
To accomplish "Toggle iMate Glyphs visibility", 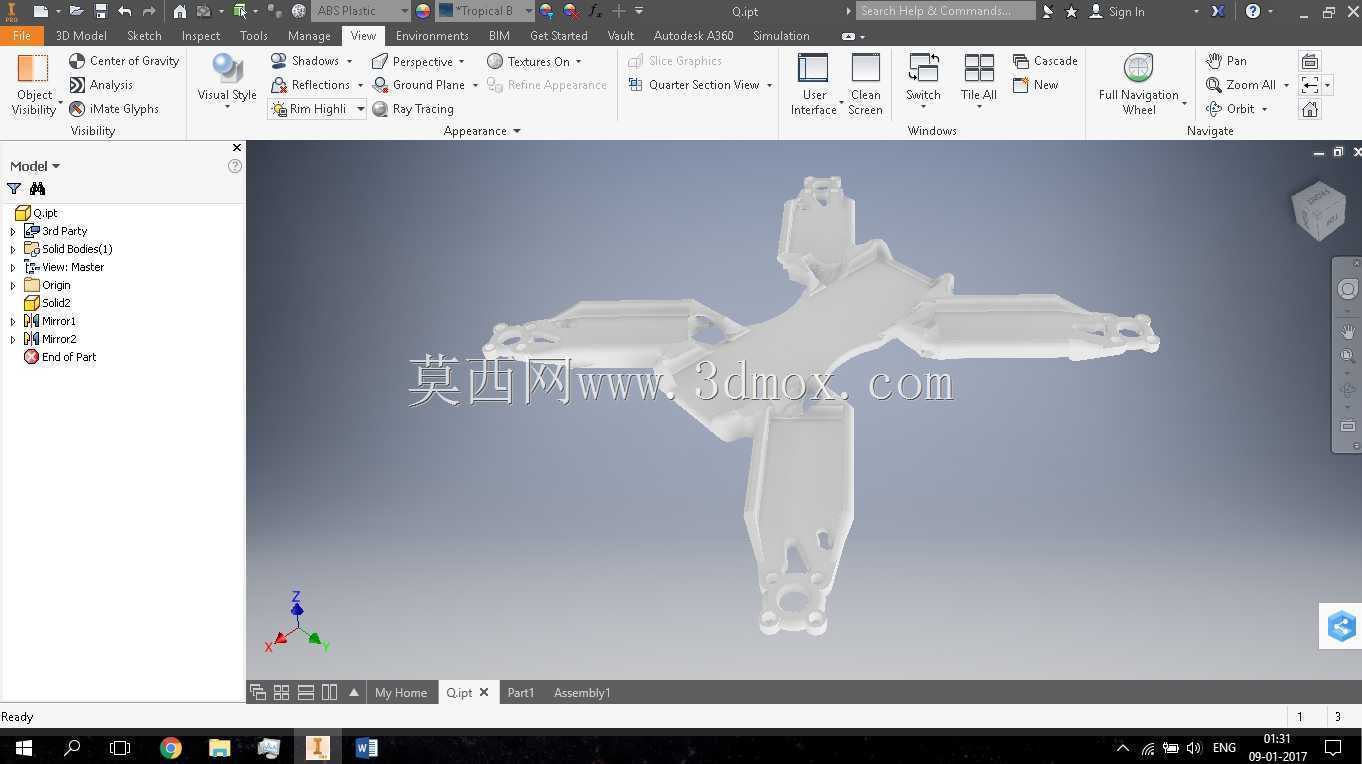I will pos(113,109).
